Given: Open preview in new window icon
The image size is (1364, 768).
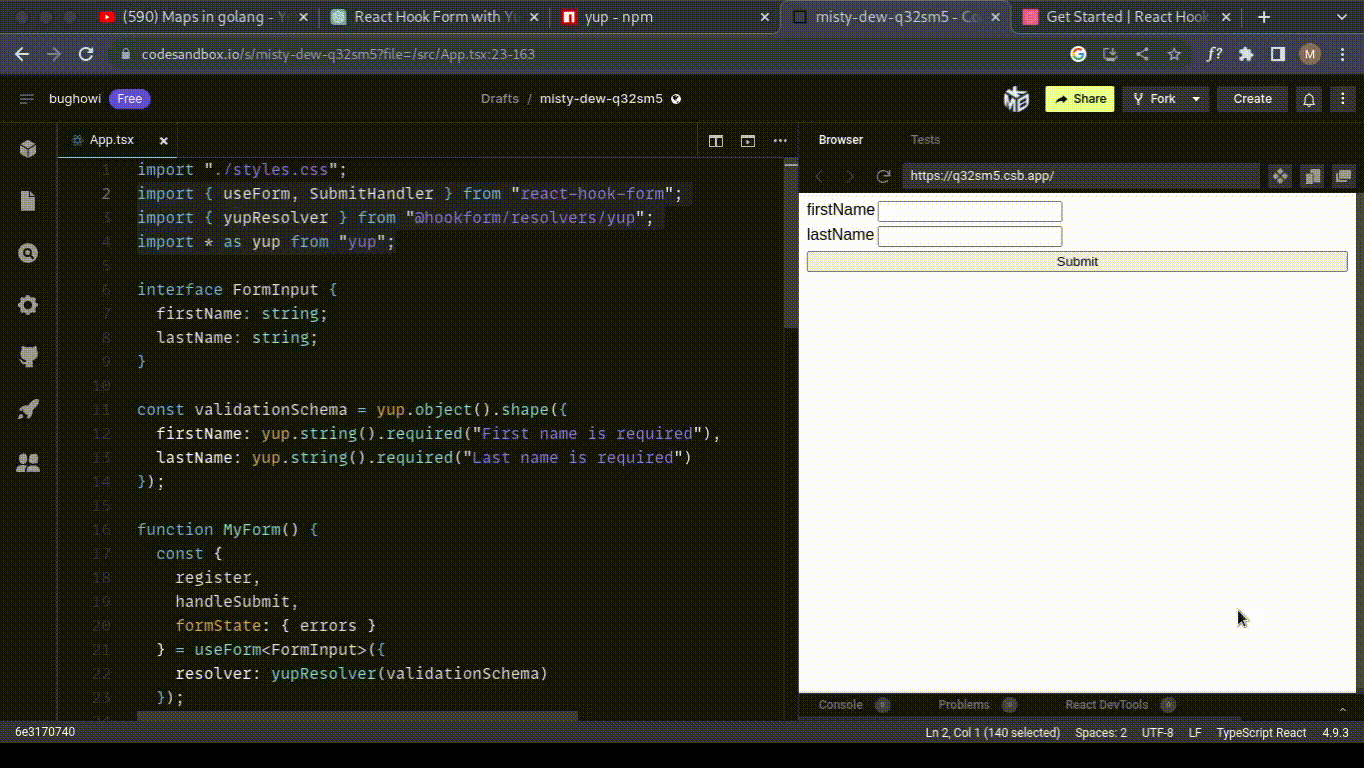Looking at the screenshot, I should click(1343, 176).
